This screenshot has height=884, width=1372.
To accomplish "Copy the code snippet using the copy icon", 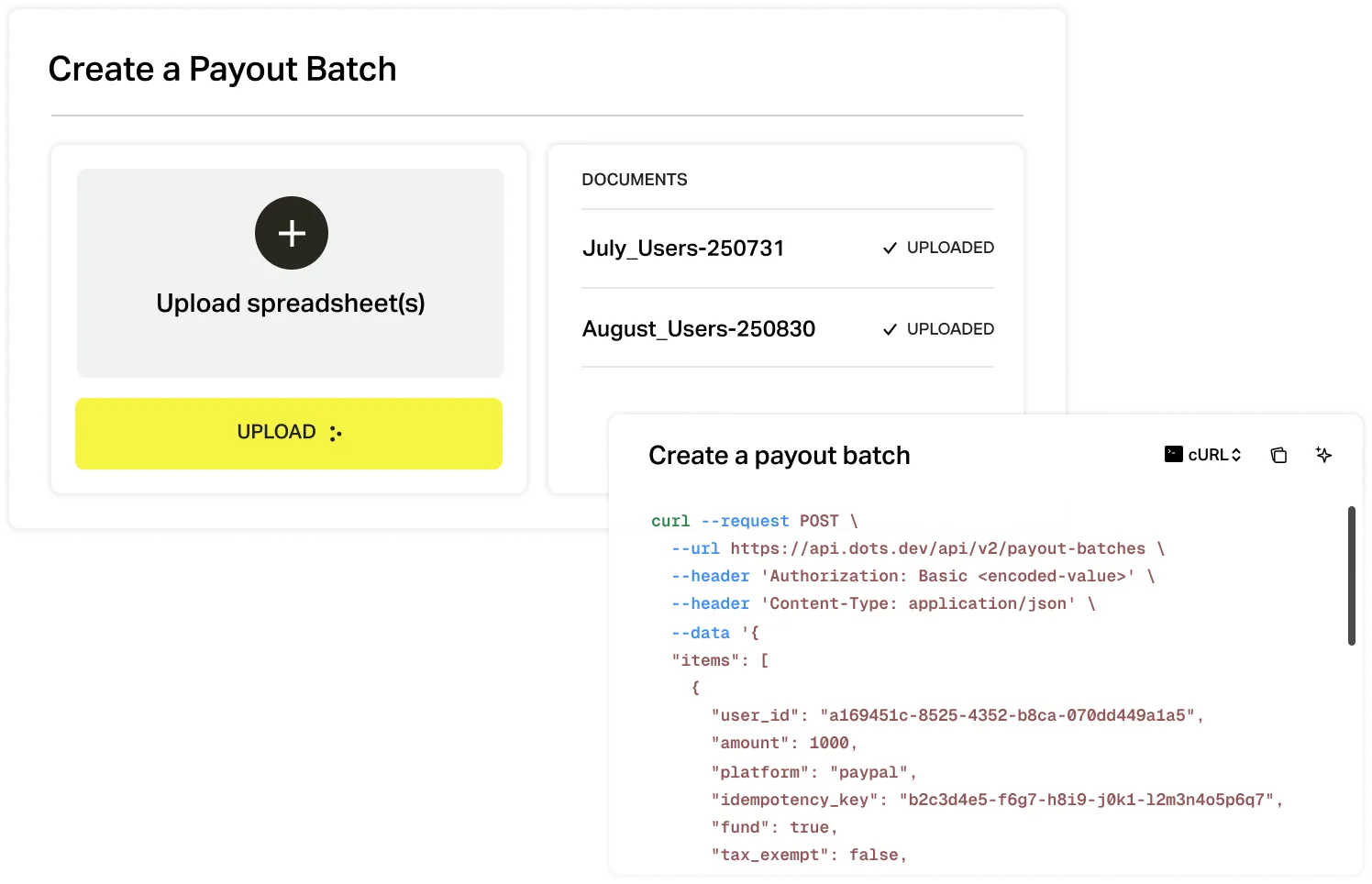I will [x=1279, y=454].
